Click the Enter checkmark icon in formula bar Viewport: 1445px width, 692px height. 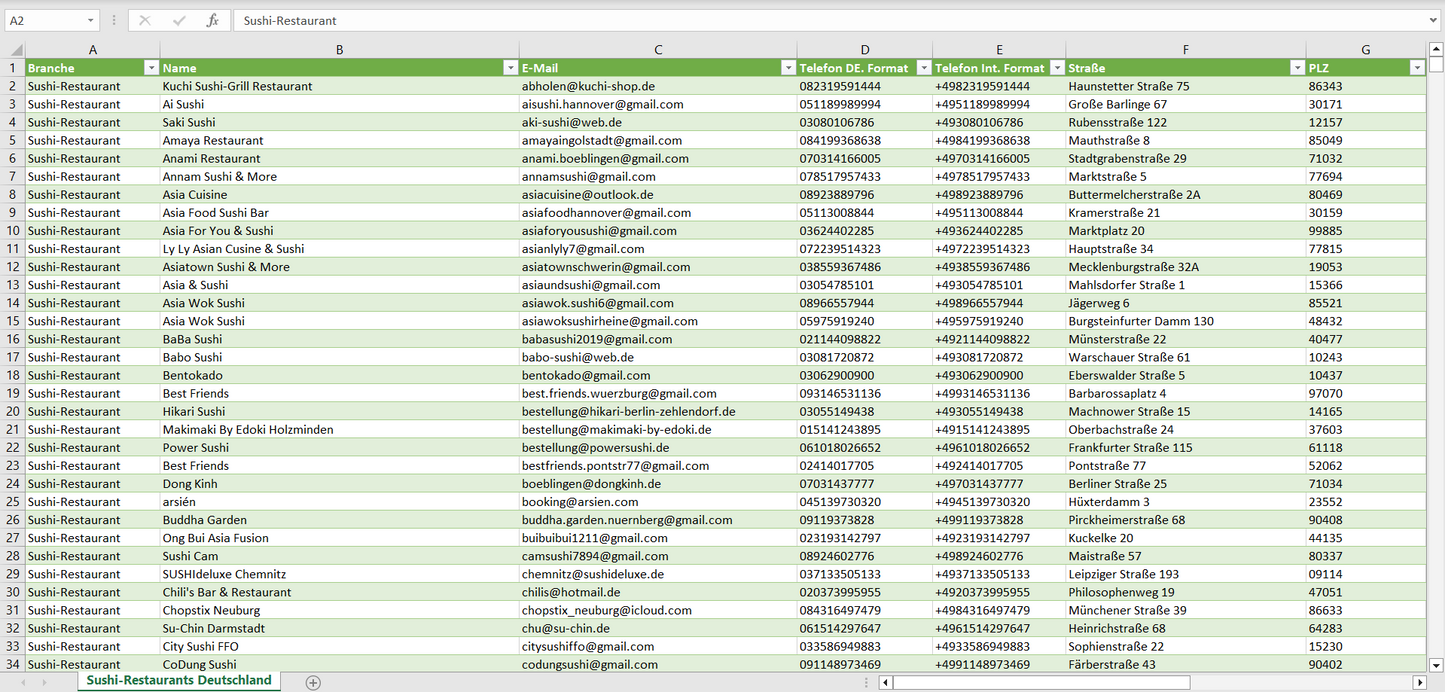pos(179,20)
